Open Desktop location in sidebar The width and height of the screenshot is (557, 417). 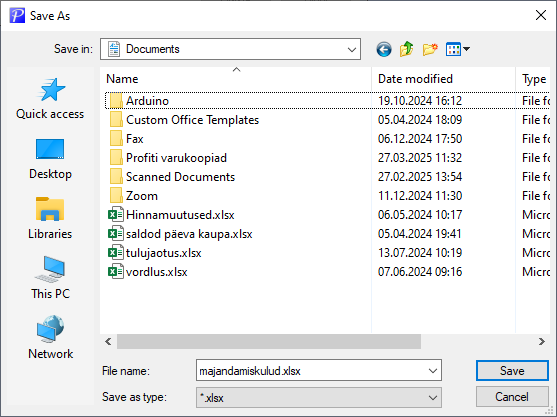click(50, 159)
